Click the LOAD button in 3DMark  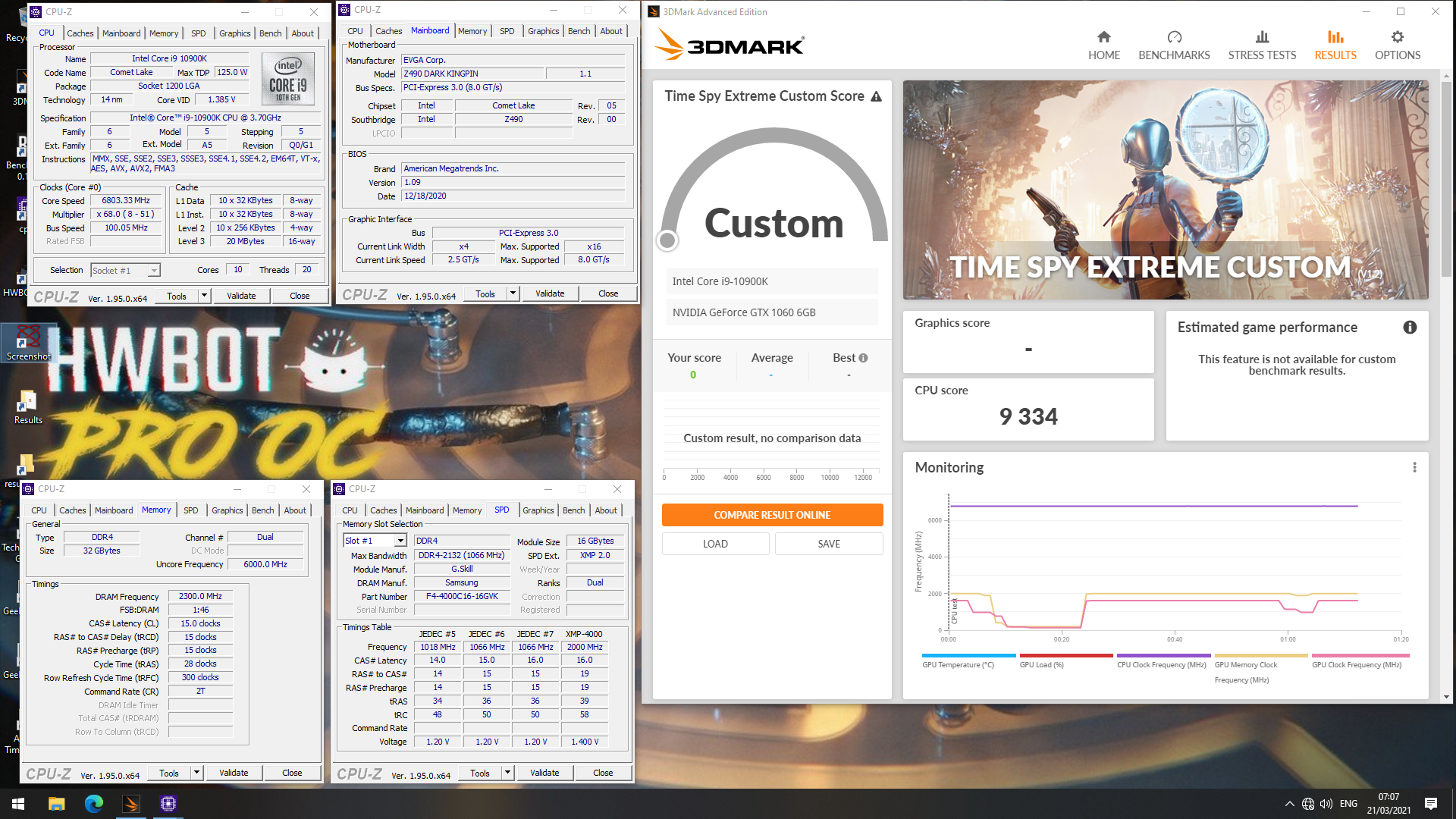[x=715, y=544]
